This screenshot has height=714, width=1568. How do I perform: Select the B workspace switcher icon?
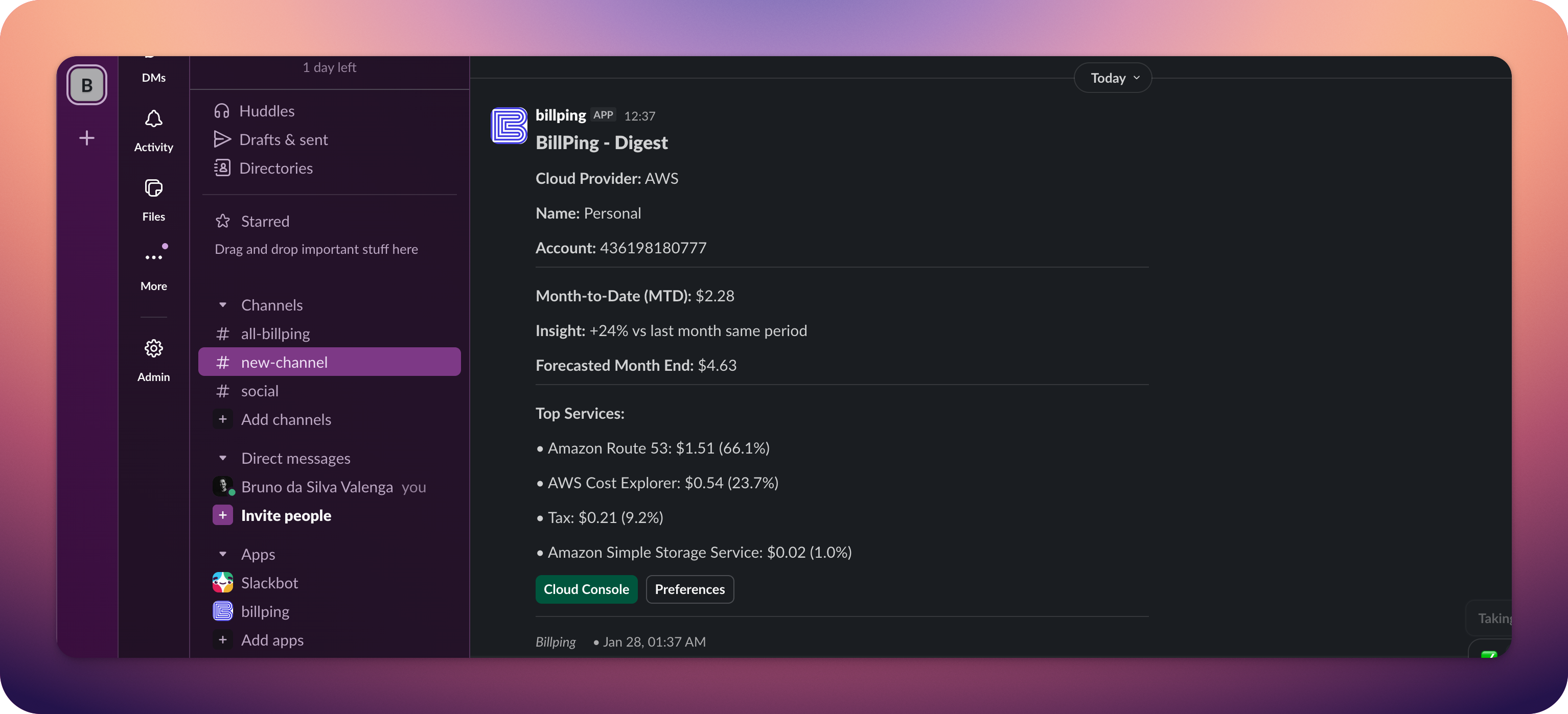[x=87, y=85]
